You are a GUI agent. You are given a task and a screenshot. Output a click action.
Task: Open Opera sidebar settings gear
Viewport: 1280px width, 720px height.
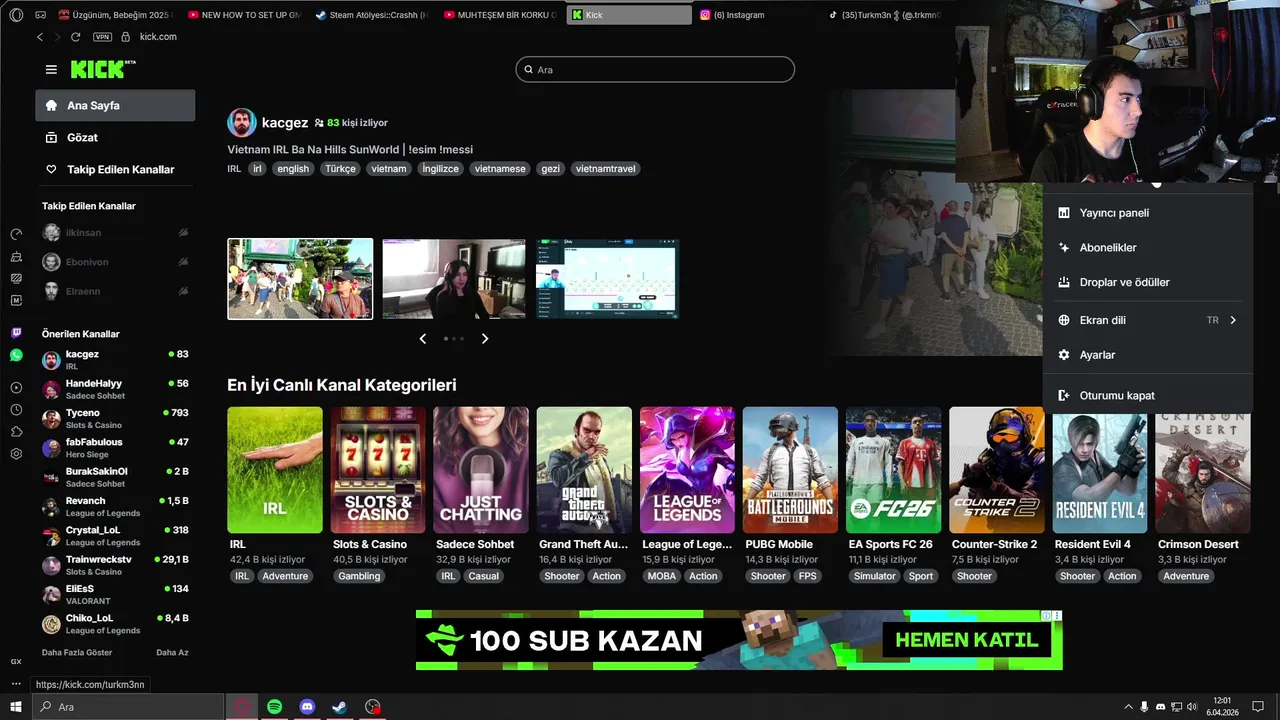click(x=16, y=454)
